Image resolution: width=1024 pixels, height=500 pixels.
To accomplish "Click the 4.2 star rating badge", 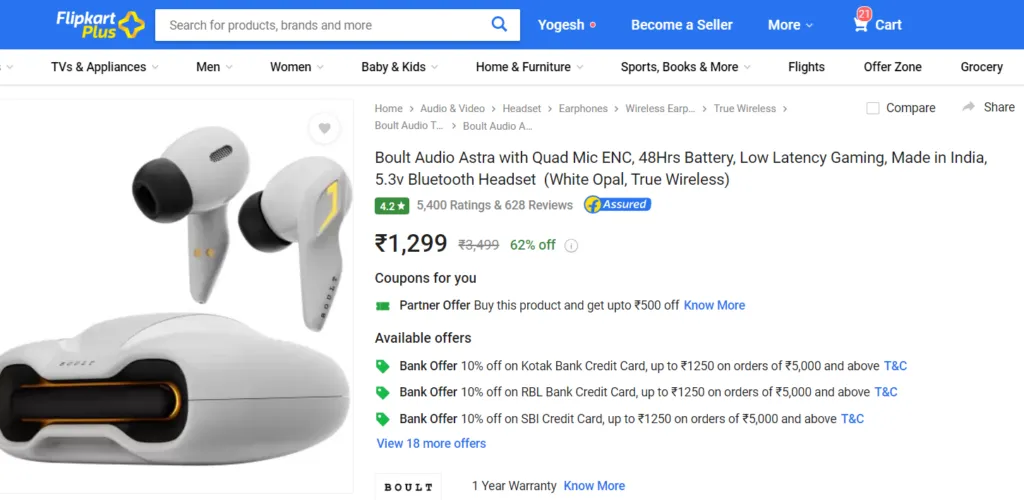I will point(392,206).
